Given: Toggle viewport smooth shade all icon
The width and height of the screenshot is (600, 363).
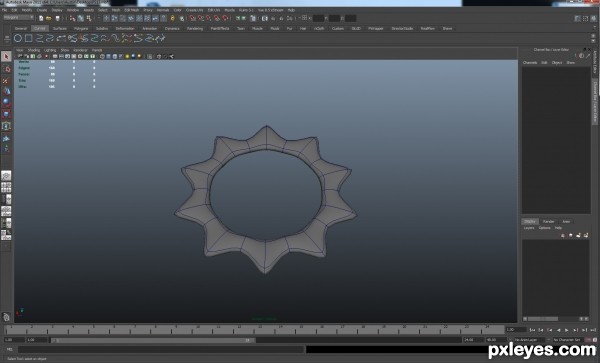Looking at the screenshot, I should [x=108, y=56].
